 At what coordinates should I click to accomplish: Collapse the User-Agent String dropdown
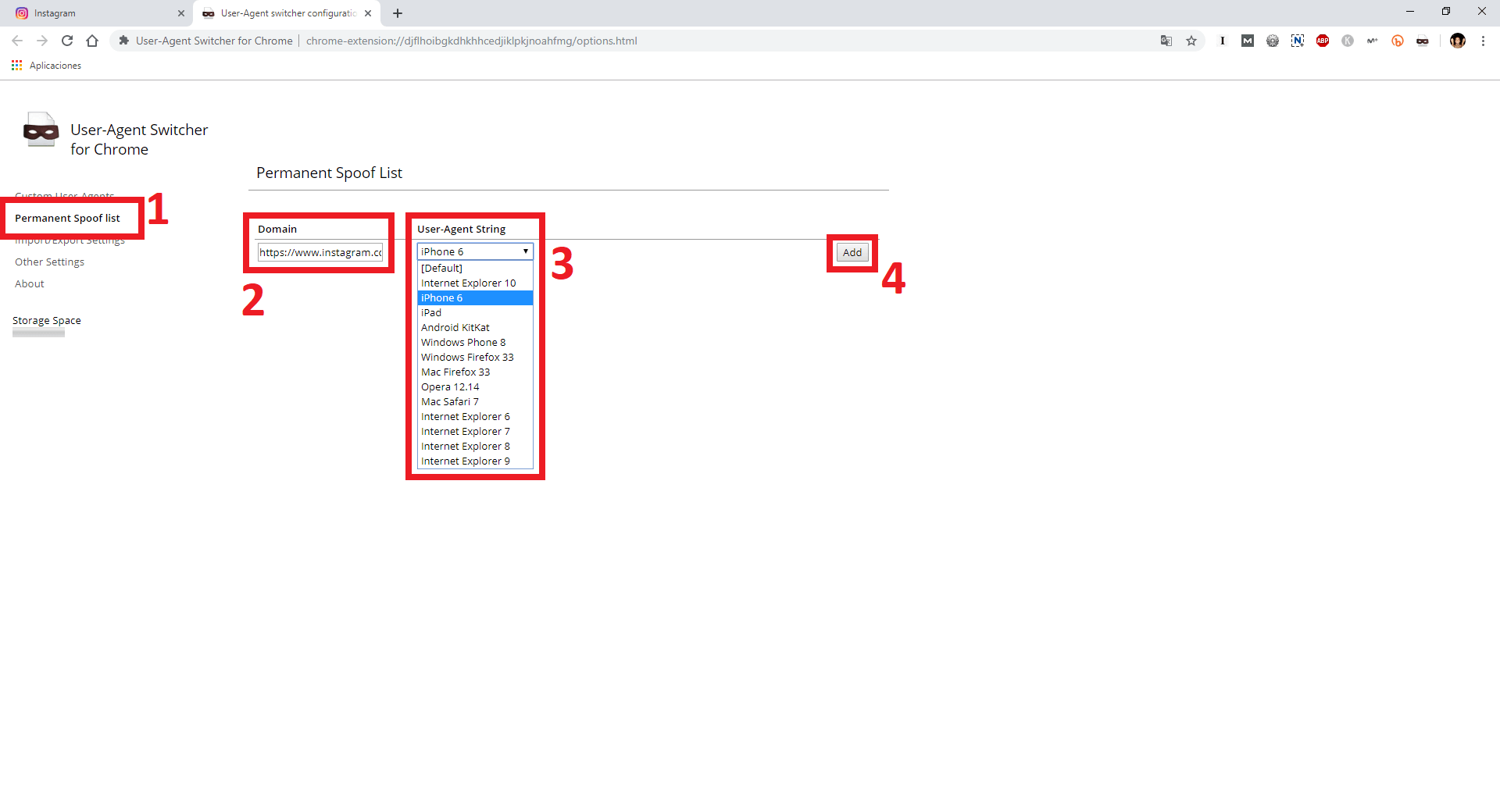[x=475, y=251]
